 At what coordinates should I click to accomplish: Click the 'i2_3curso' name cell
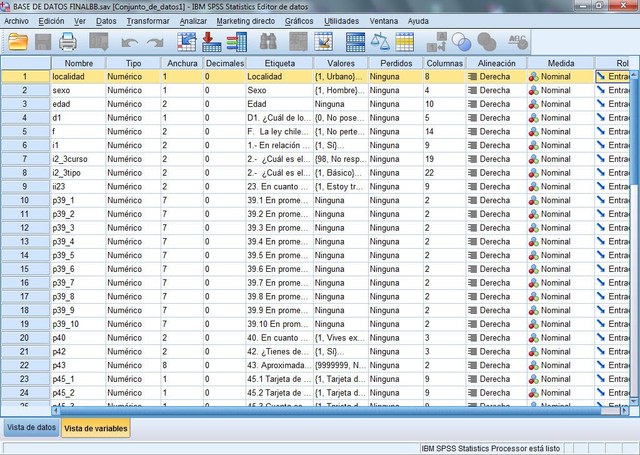78,159
